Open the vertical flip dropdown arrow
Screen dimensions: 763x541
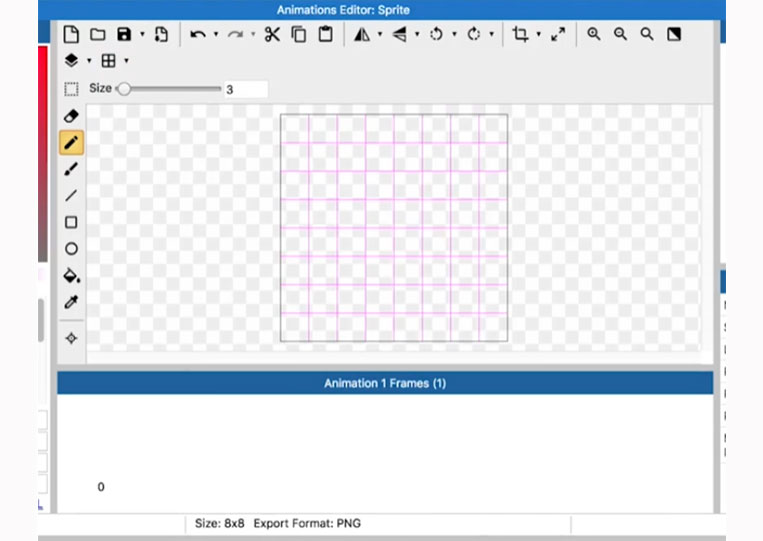coord(418,35)
